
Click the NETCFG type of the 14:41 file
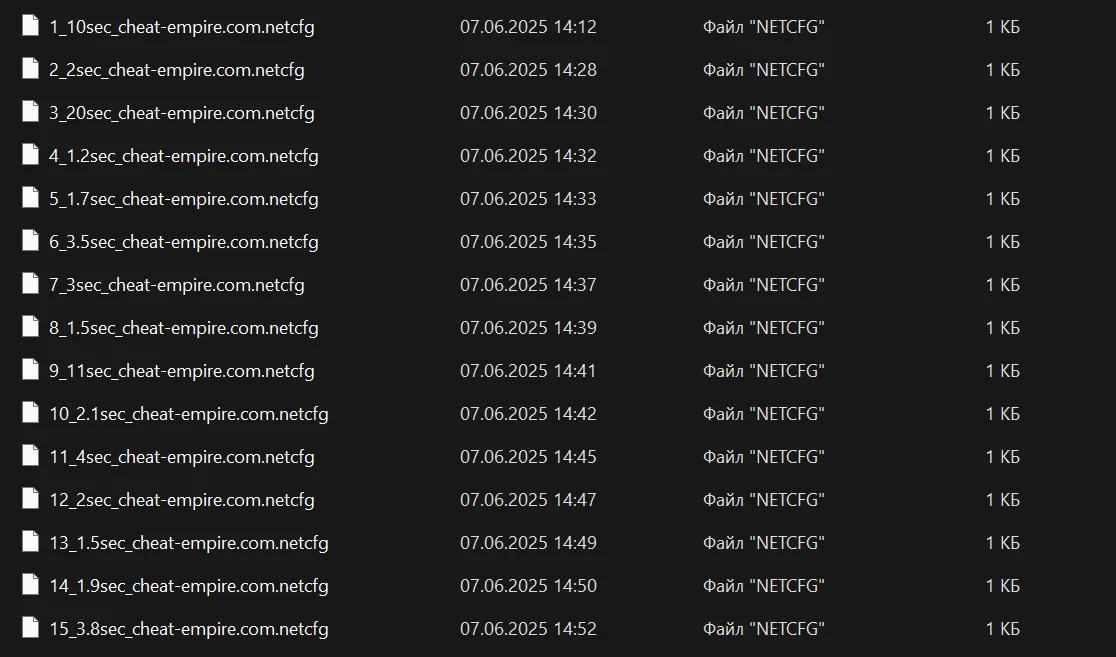763,371
